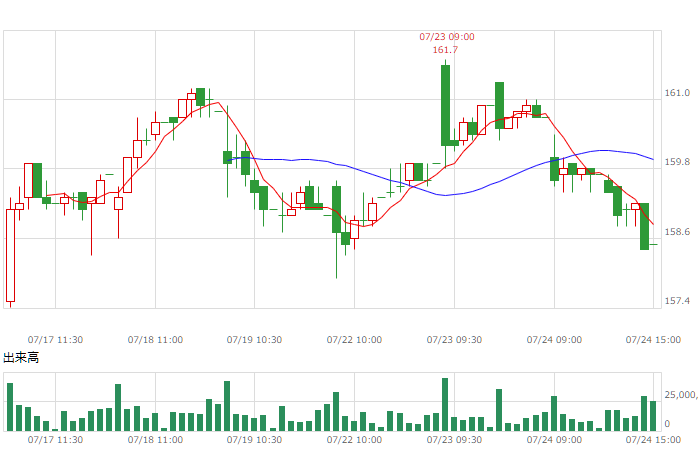The image size is (698, 450).
Task: Click the 157.4 price axis label
Action: (x=677, y=301)
